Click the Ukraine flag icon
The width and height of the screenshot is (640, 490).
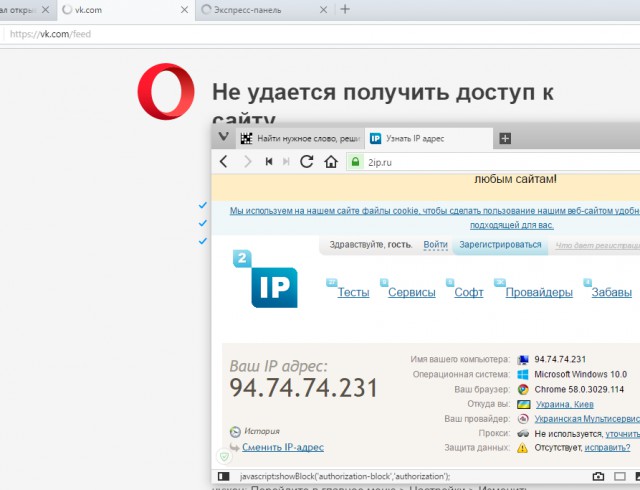523,404
